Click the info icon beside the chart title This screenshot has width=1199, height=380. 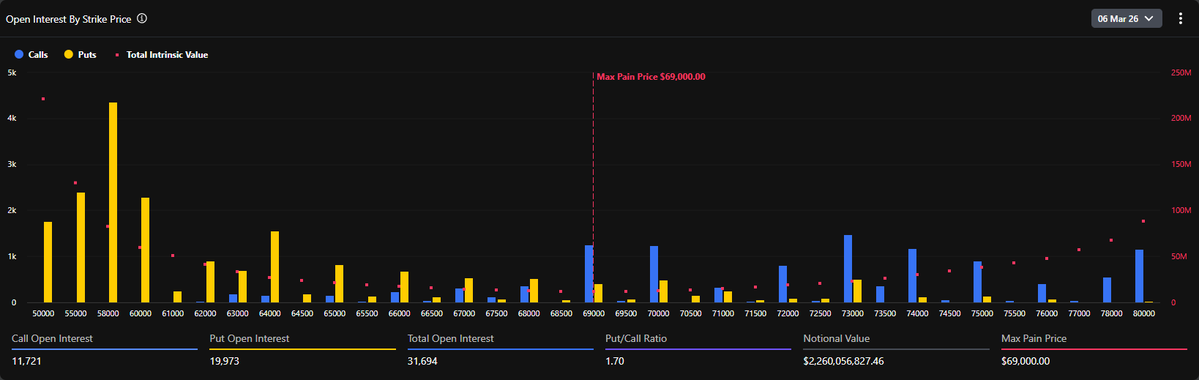pos(142,18)
